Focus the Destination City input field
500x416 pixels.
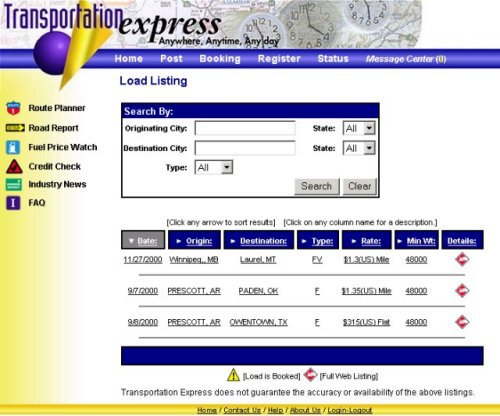[x=245, y=148]
